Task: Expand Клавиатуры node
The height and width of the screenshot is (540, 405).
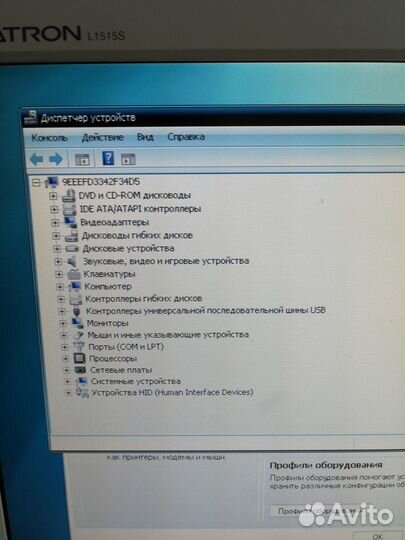Action: [x=59, y=274]
